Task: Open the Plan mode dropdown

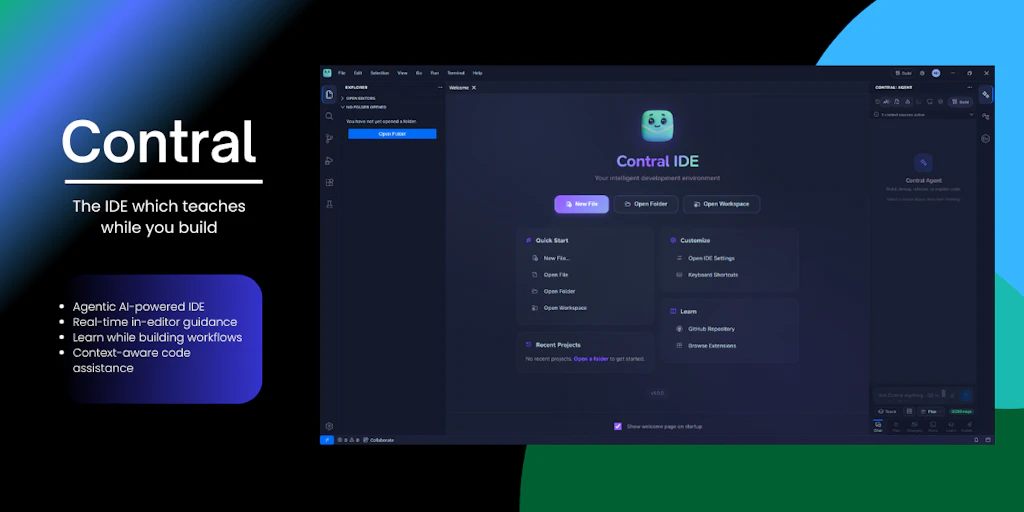Action: click(931, 411)
